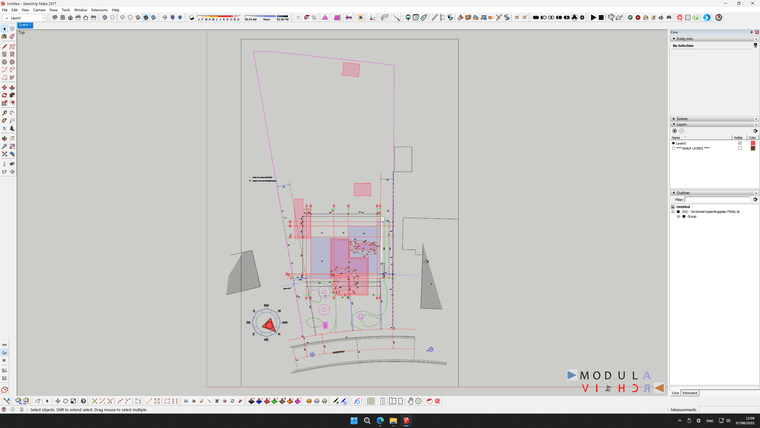Open Windows Start menu in the taskbar

pyautogui.click(x=354, y=421)
